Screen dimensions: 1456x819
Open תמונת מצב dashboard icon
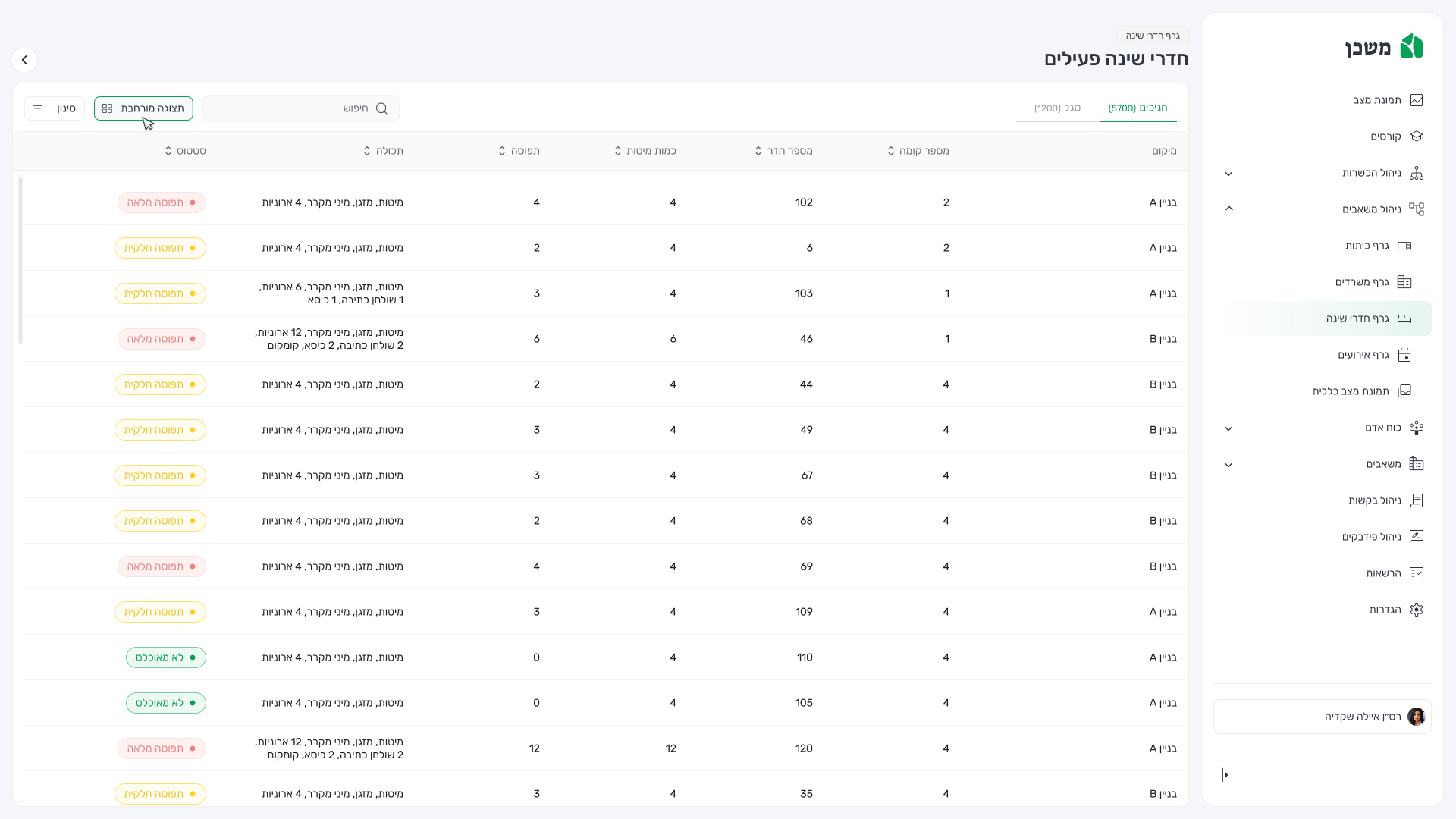pyautogui.click(x=1417, y=100)
